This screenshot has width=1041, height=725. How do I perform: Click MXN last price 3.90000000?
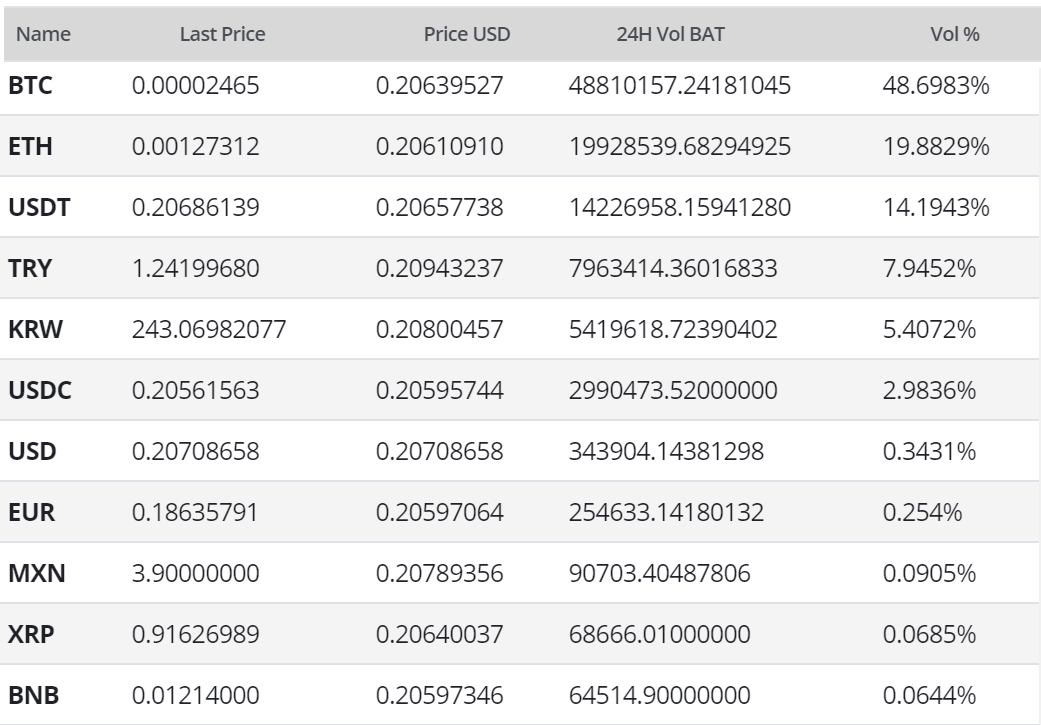point(196,574)
